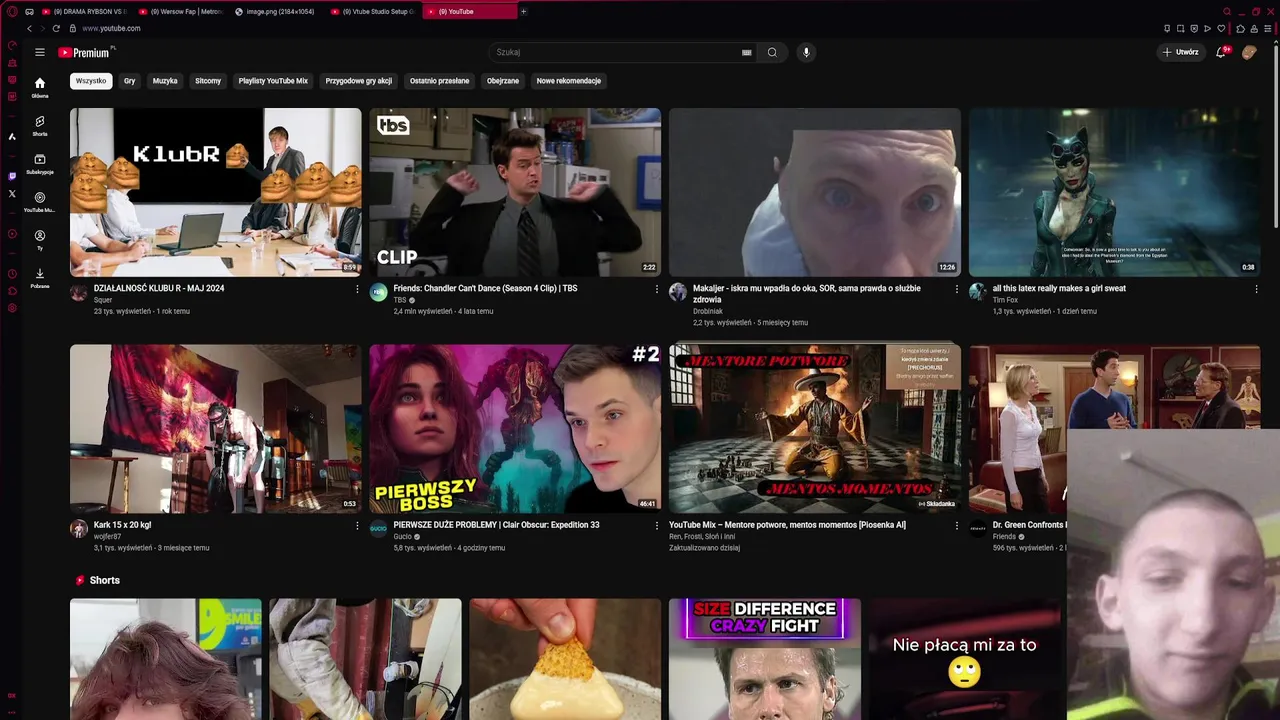Click the heart bookmark icon in address bar
Viewport: 1280px width, 720px height.
click(x=1221, y=28)
